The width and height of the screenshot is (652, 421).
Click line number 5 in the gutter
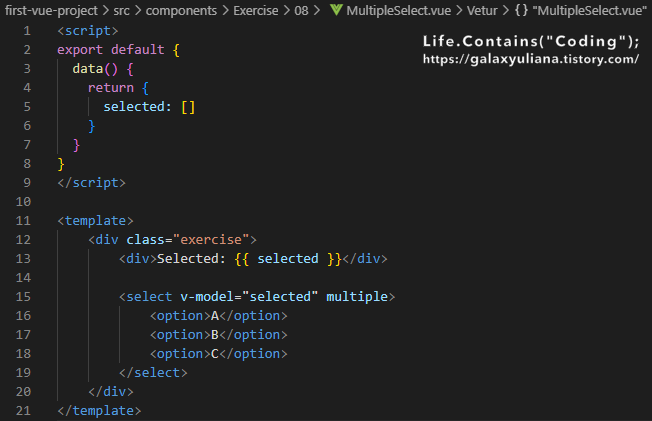click(27, 107)
